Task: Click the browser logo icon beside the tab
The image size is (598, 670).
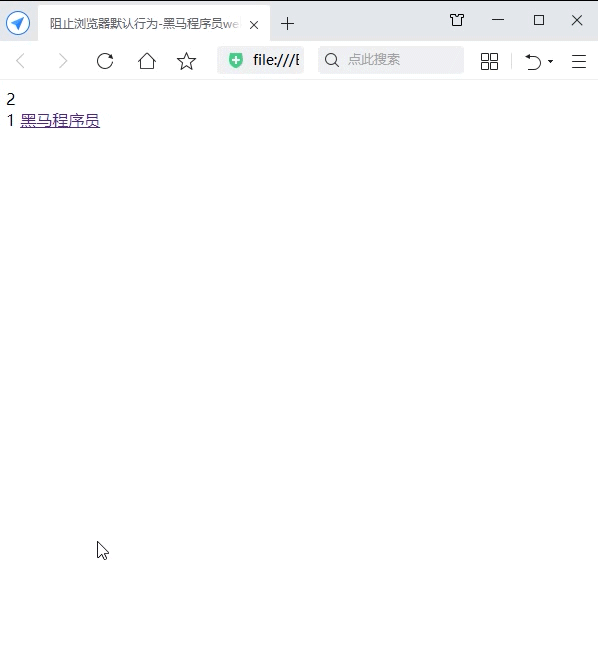Action: 18,23
